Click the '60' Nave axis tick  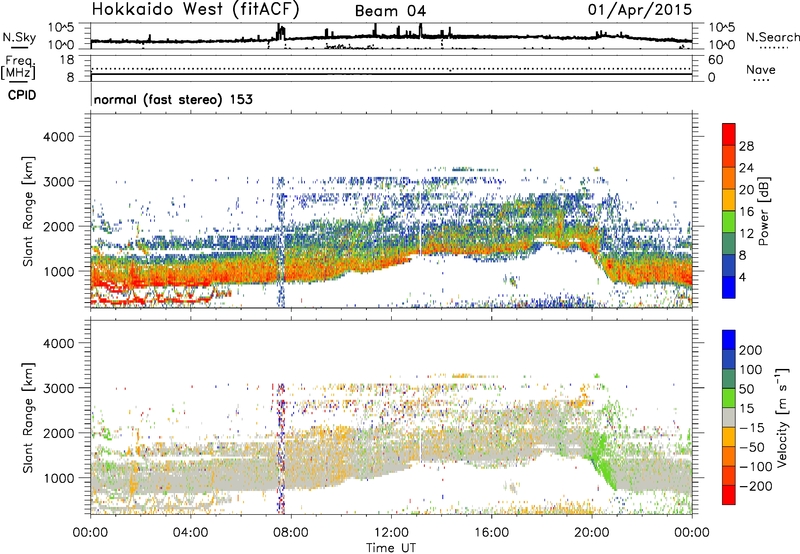(715, 60)
